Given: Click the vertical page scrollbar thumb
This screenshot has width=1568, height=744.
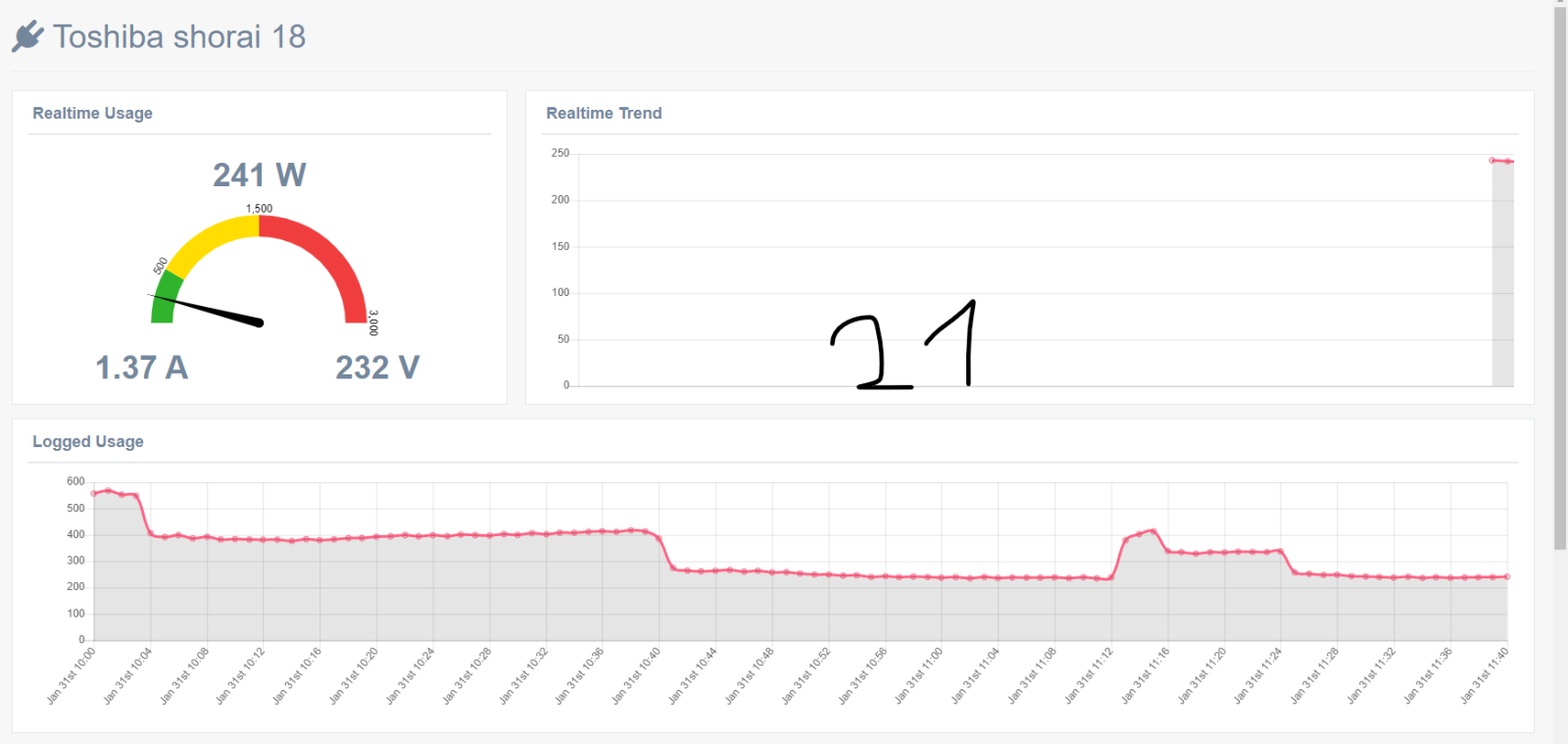Looking at the screenshot, I should [1560, 278].
